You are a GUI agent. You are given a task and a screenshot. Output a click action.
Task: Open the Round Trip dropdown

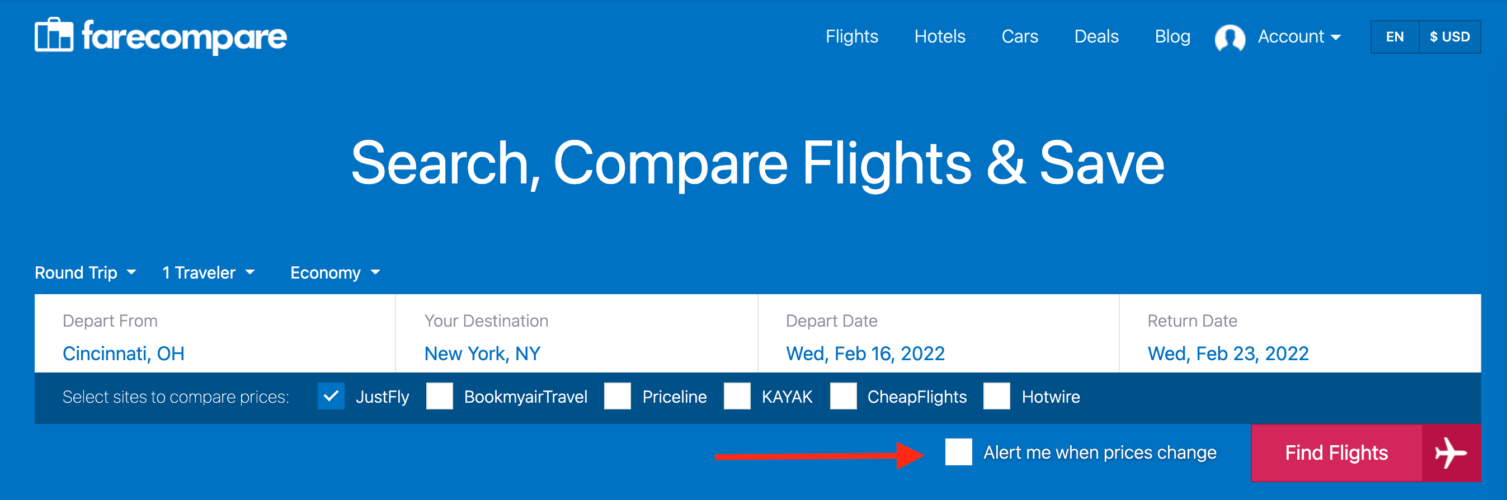(x=86, y=272)
